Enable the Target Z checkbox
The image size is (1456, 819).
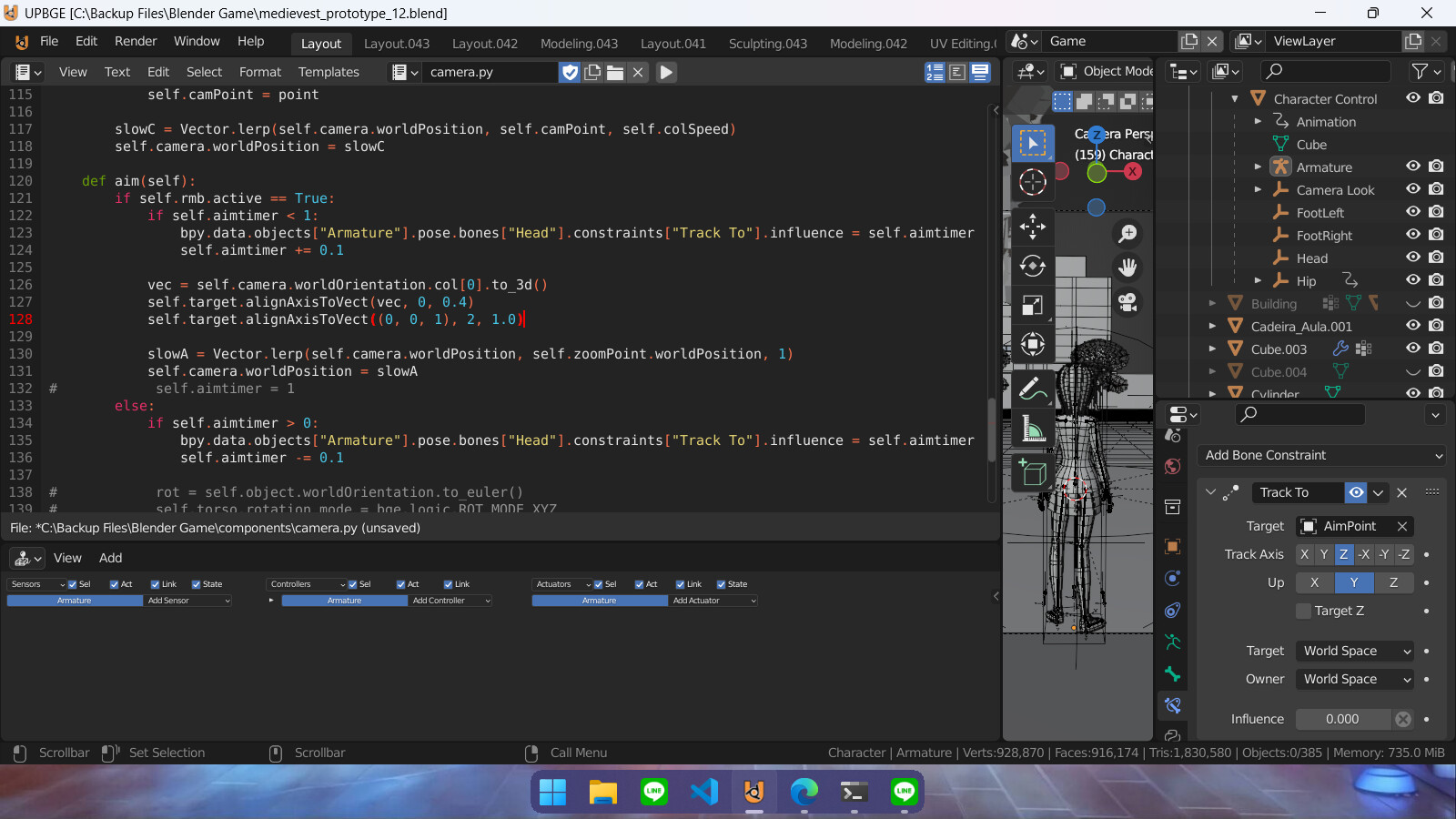click(x=1304, y=611)
